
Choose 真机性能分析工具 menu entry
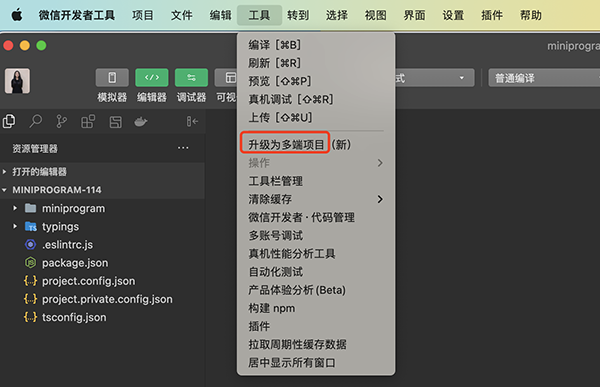click(316, 254)
